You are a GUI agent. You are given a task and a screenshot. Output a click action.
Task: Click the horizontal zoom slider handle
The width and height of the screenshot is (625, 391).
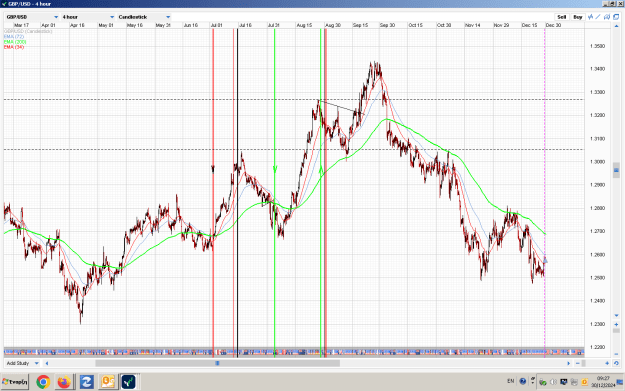coord(584,363)
